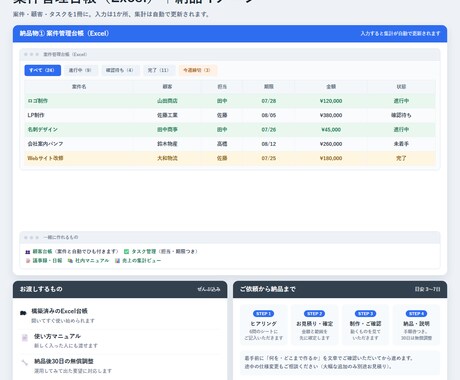Click the 未着手 status cell
The image size is (460, 380).
tap(401, 144)
